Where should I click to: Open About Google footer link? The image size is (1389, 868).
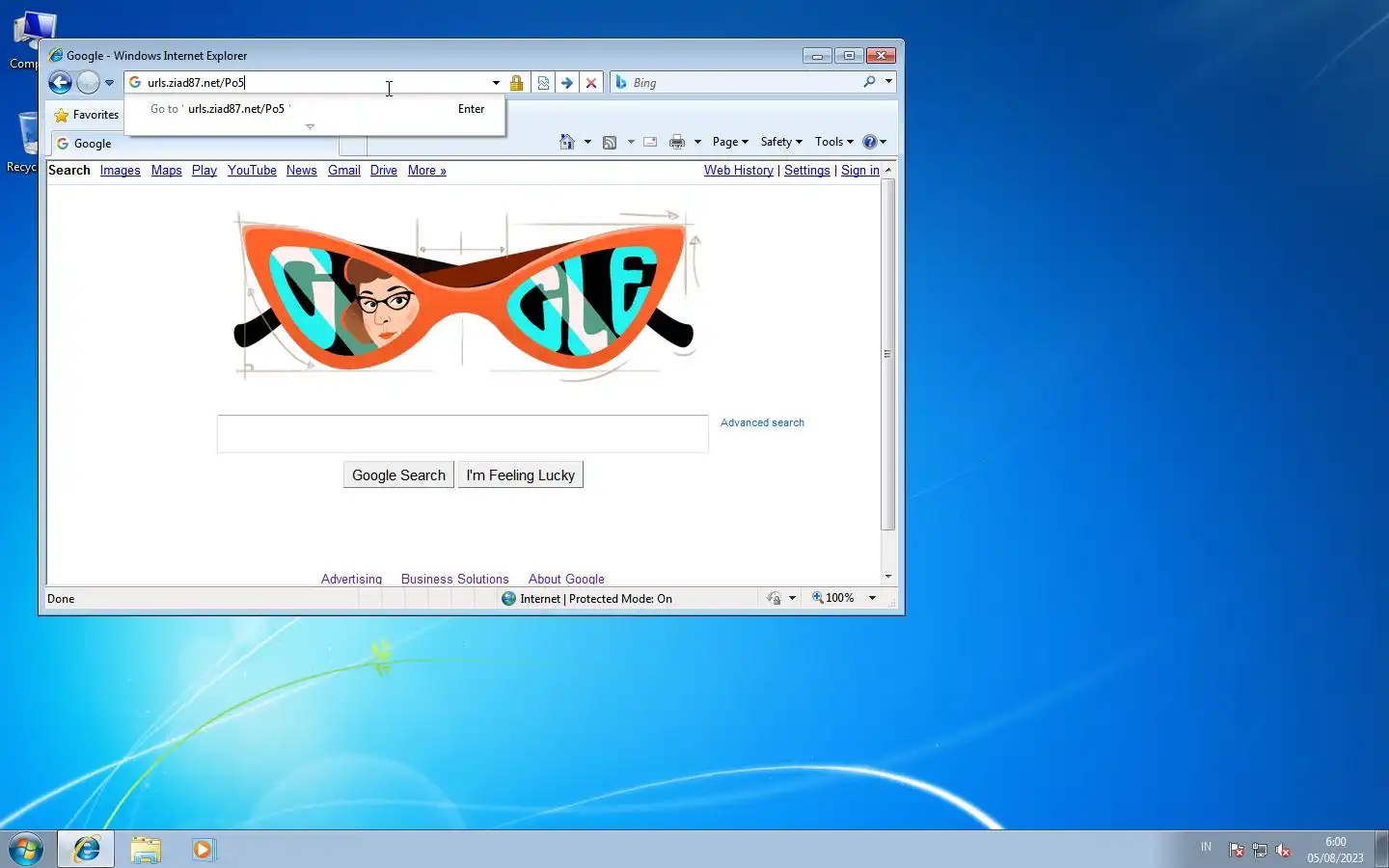[566, 579]
